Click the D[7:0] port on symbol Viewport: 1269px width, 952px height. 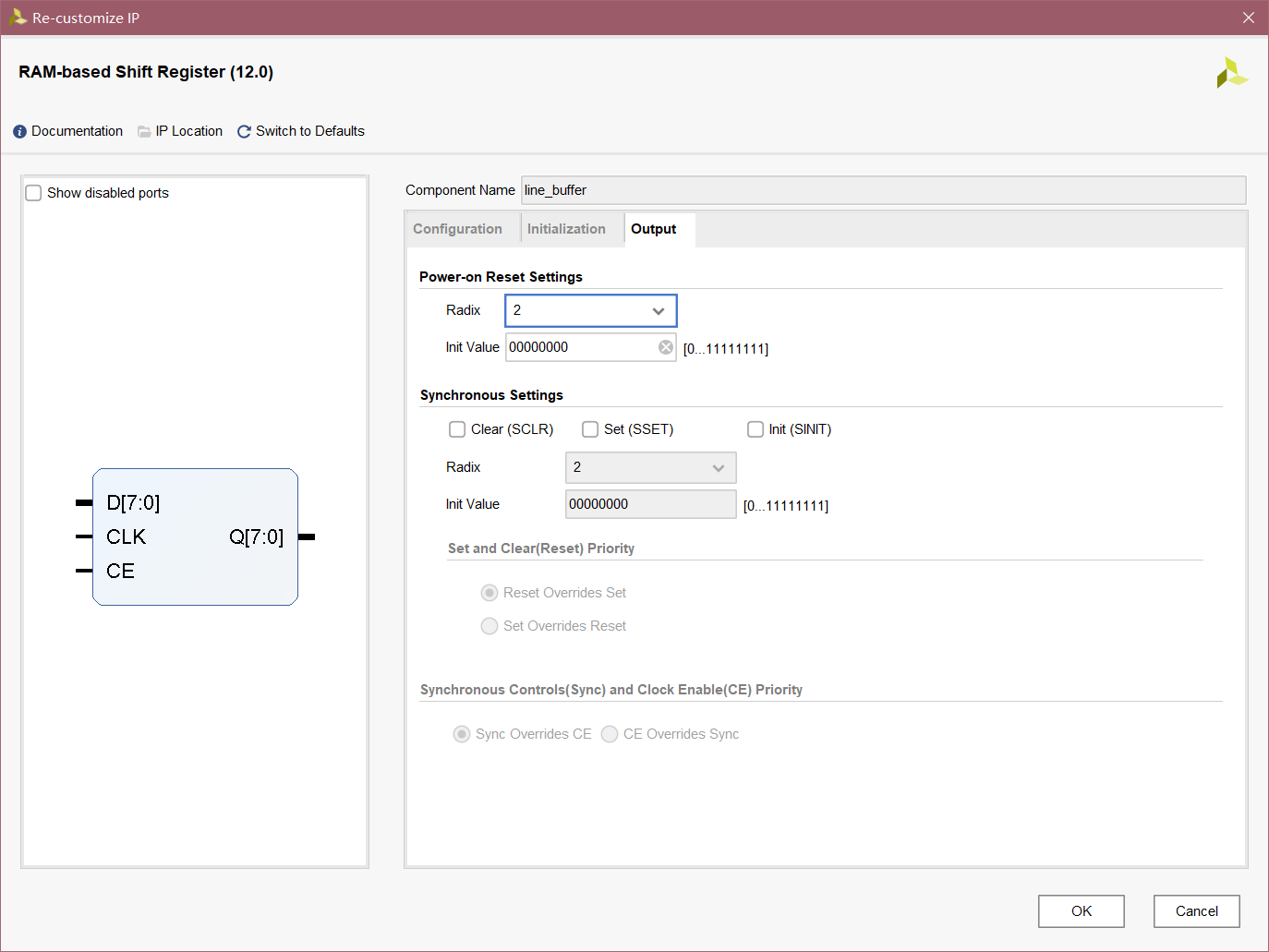[133, 502]
